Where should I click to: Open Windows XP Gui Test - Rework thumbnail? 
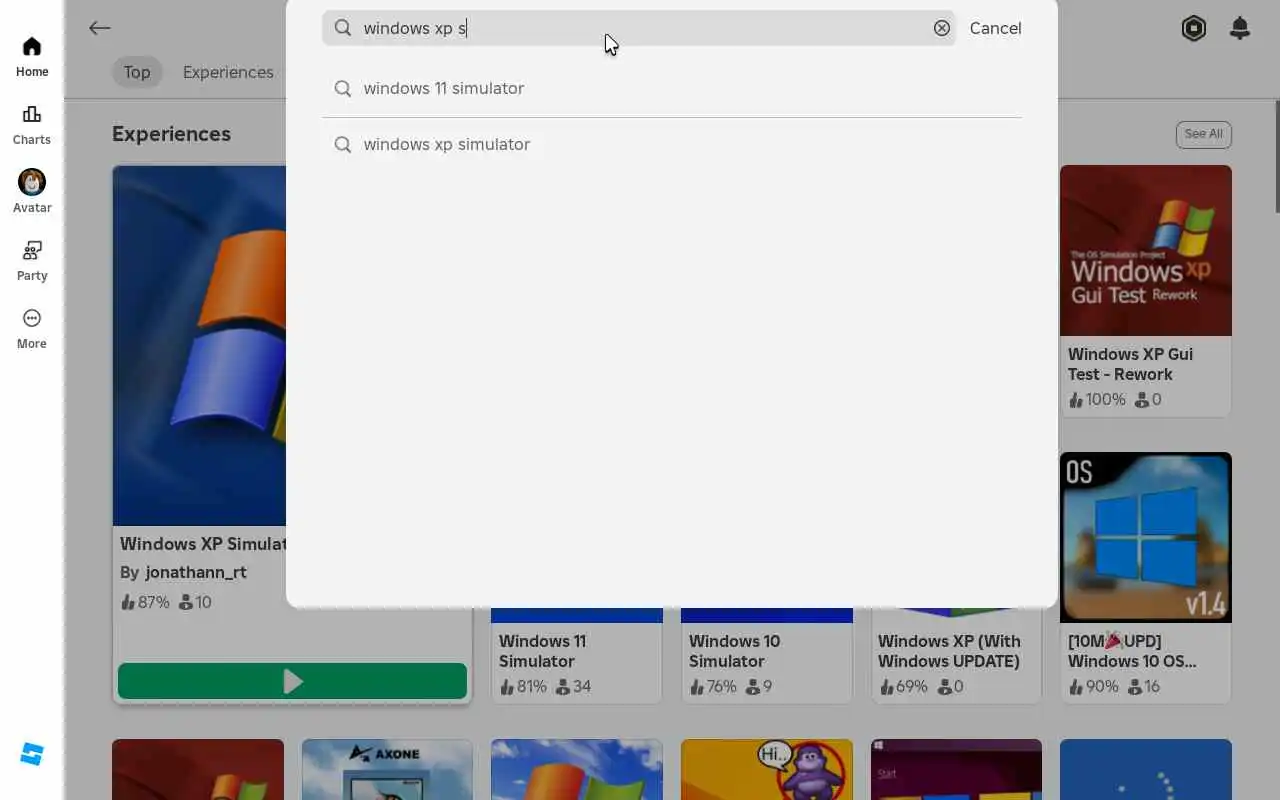1146,250
